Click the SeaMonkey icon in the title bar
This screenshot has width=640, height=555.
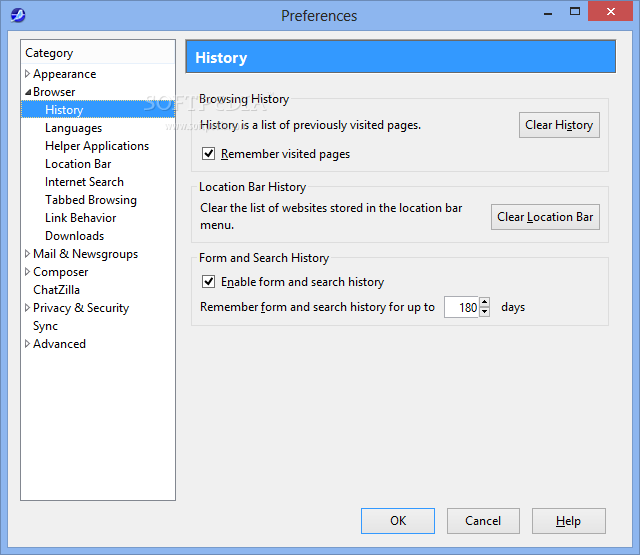click(x=18, y=16)
